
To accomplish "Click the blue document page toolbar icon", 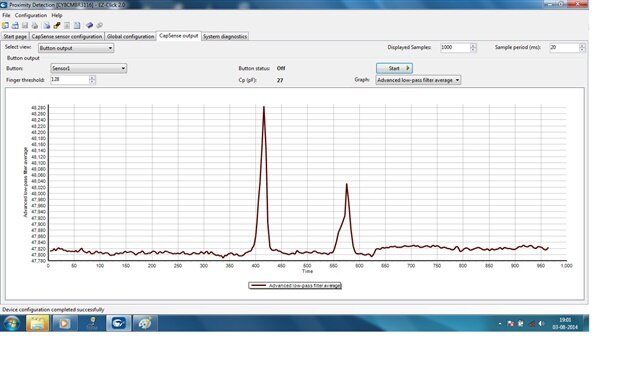I will click(x=77, y=26).
